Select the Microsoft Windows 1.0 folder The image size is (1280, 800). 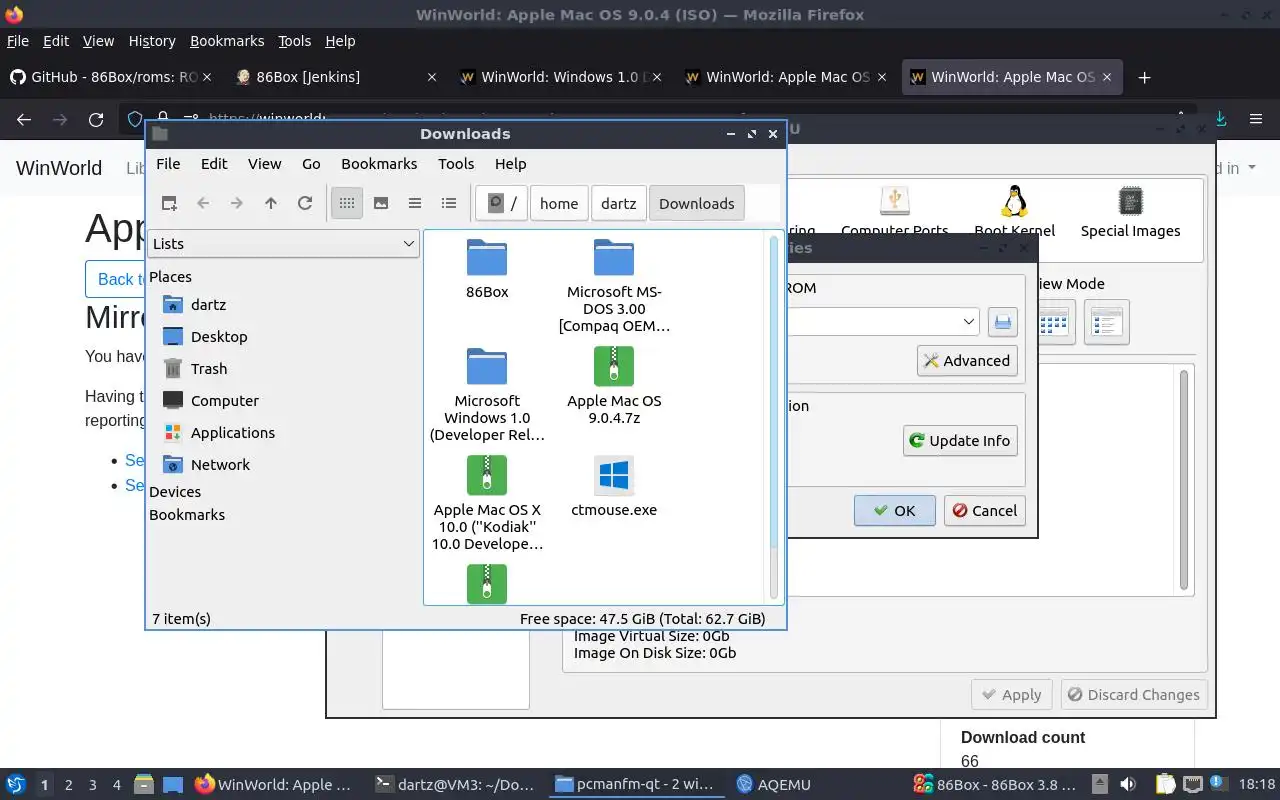(487, 394)
